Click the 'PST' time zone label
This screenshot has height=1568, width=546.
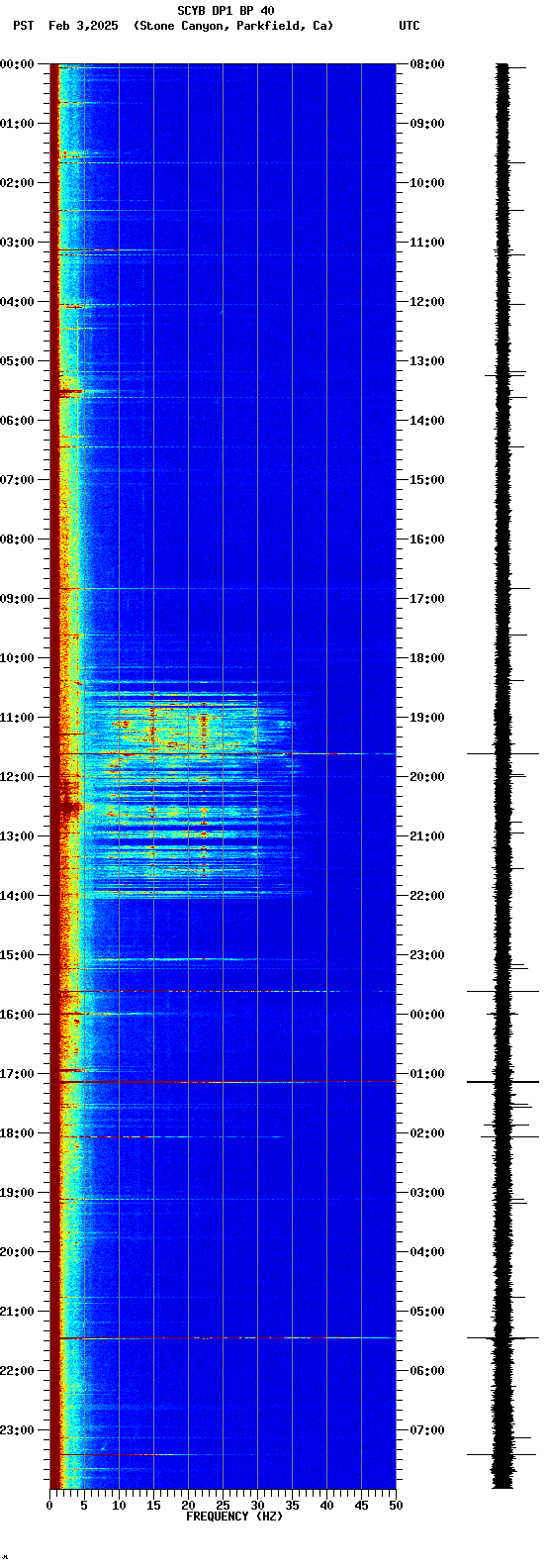click(23, 26)
